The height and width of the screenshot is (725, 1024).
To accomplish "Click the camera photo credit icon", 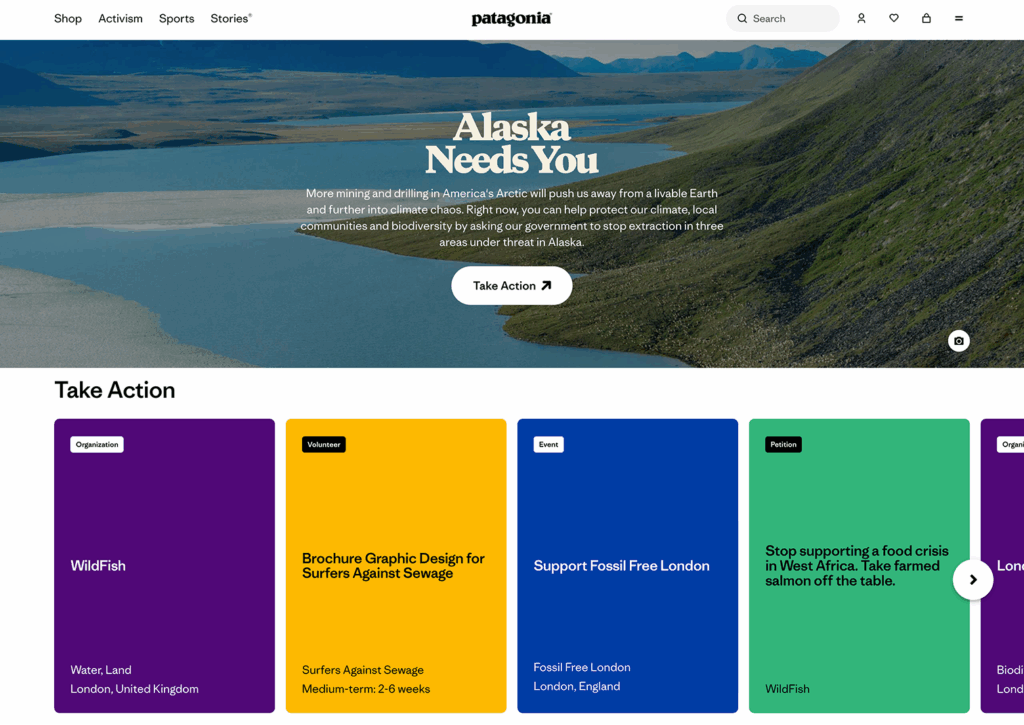I will (x=959, y=341).
